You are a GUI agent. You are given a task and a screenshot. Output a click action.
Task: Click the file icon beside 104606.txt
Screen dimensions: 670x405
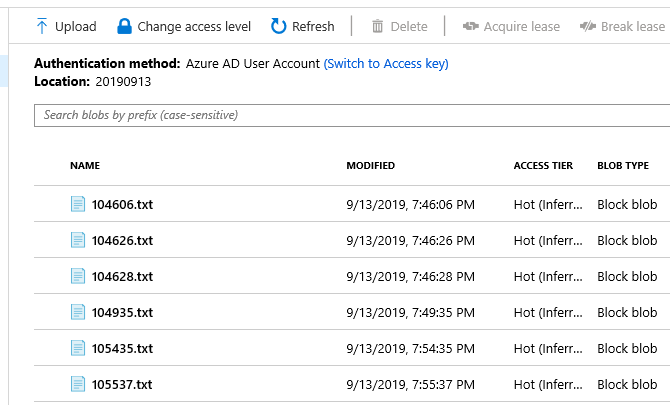click(x=78, y=204)
